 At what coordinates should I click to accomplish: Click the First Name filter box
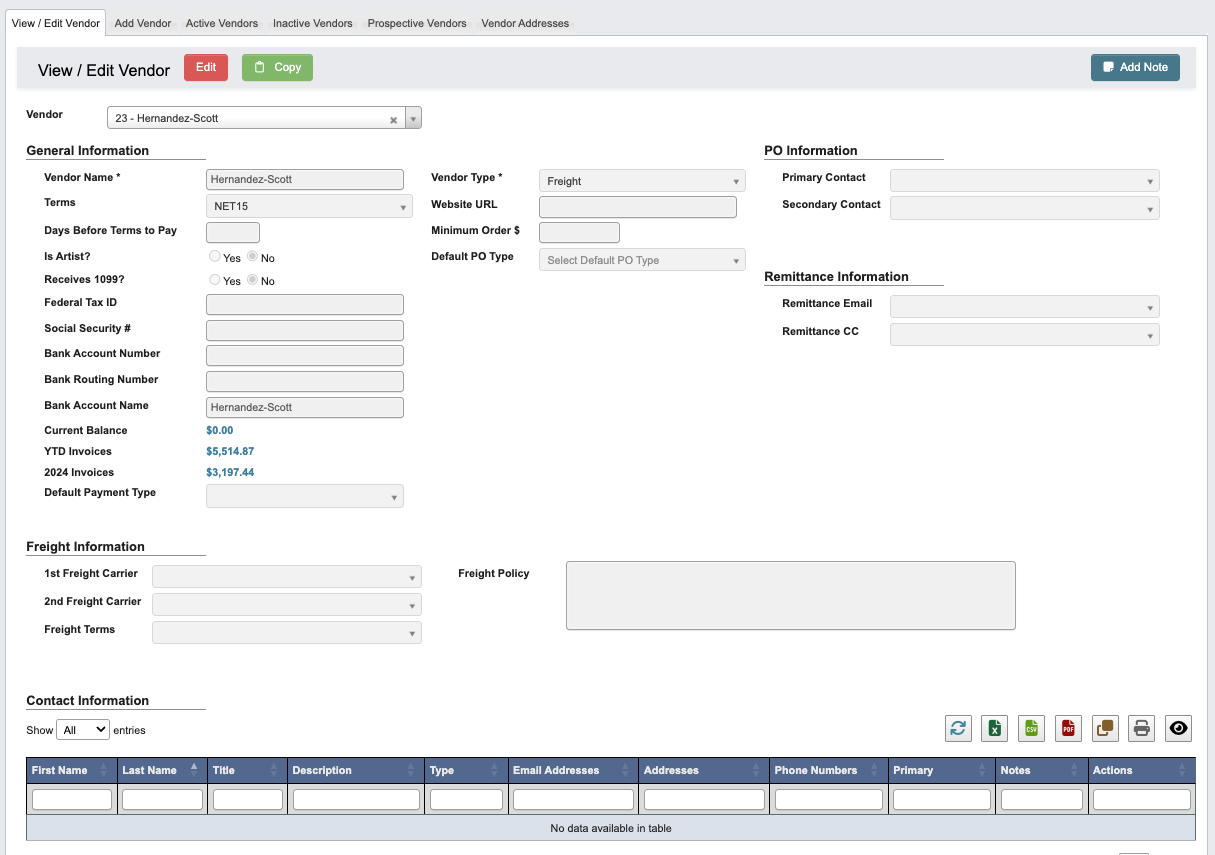point(72,800)
